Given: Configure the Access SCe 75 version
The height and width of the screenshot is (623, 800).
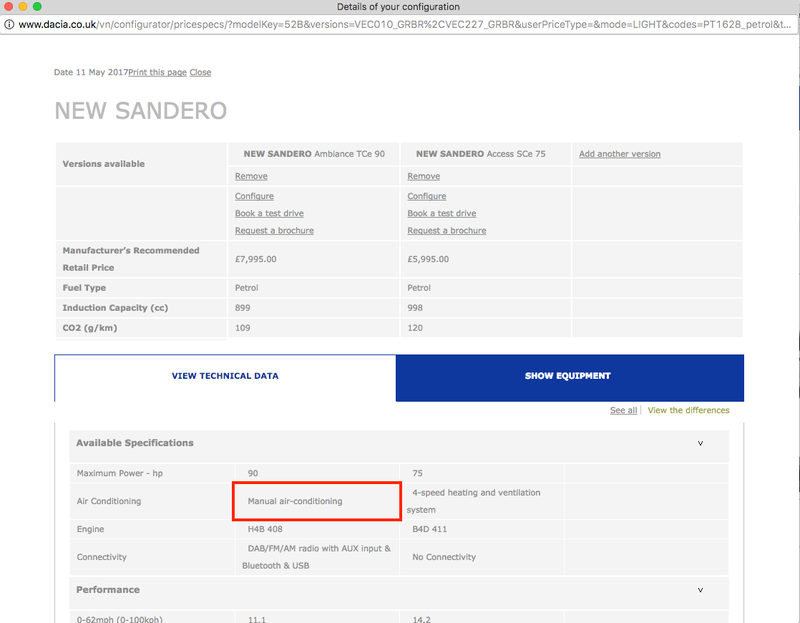Looking at the screenshot, I should 427,196.
